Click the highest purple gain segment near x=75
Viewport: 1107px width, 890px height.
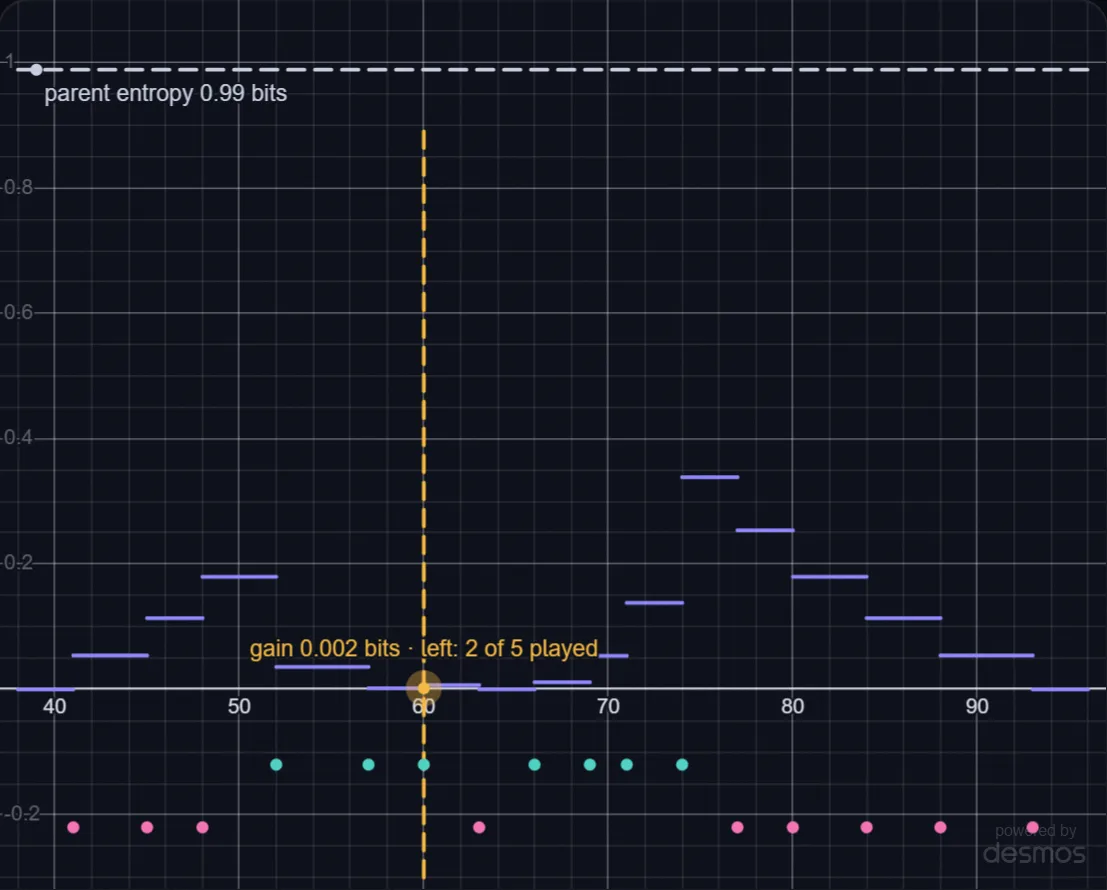pos(710,477)
